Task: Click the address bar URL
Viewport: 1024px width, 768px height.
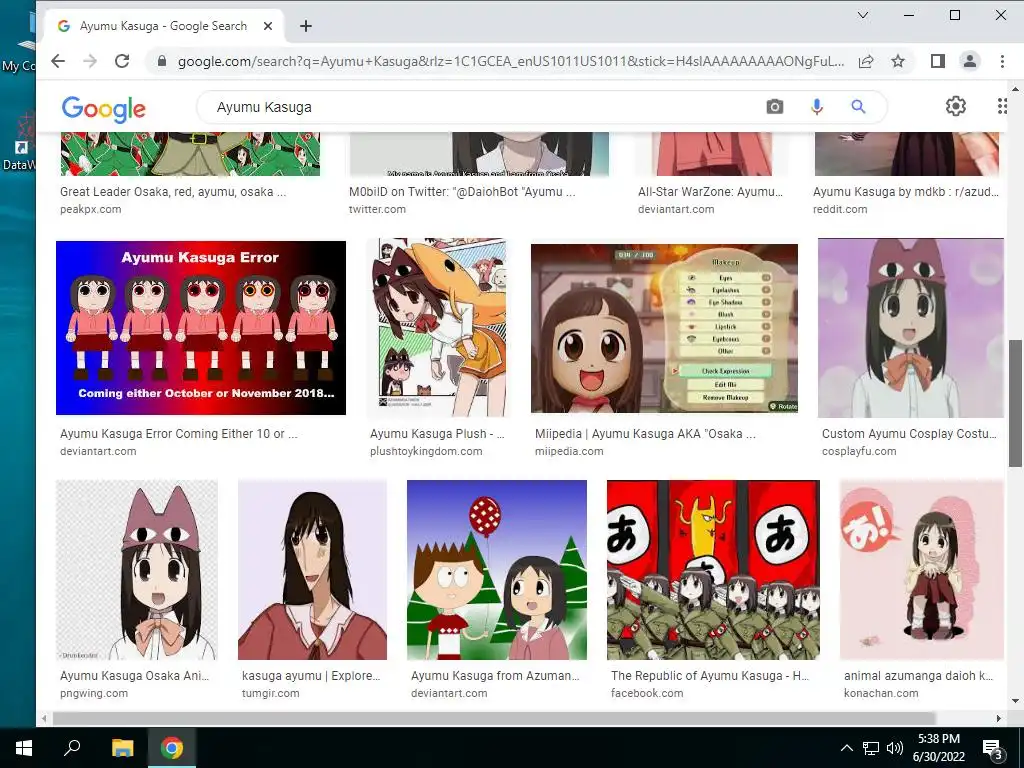Action: tap(511, 61)
